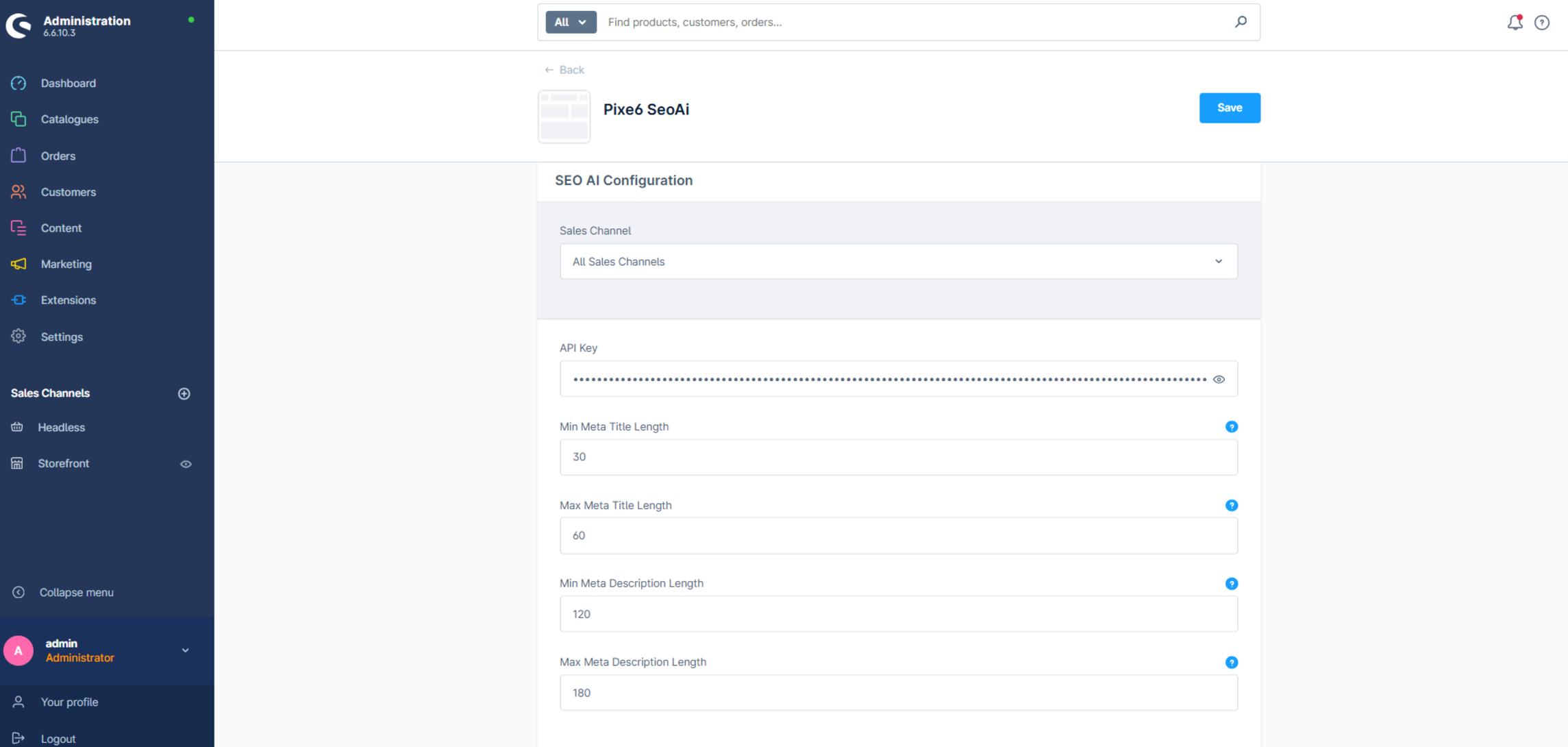Open Storefront preview eye icon

[x=186, y=464]
